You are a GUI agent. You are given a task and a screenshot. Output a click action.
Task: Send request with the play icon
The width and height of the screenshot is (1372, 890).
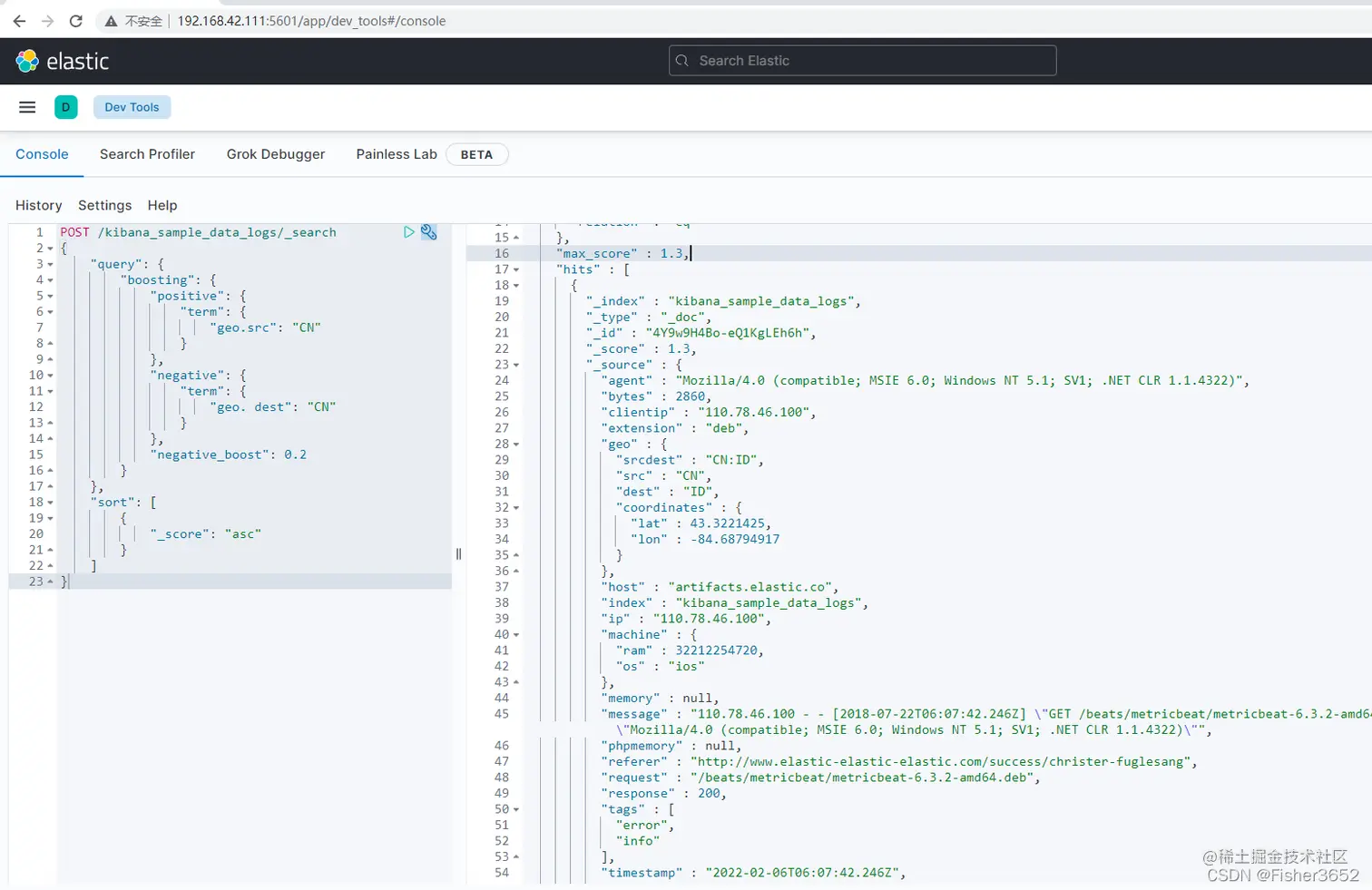click(x=408, y=232)
